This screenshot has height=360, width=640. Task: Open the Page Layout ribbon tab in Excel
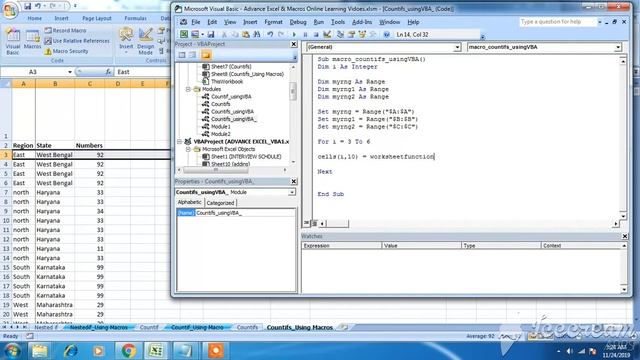[97, 18]
